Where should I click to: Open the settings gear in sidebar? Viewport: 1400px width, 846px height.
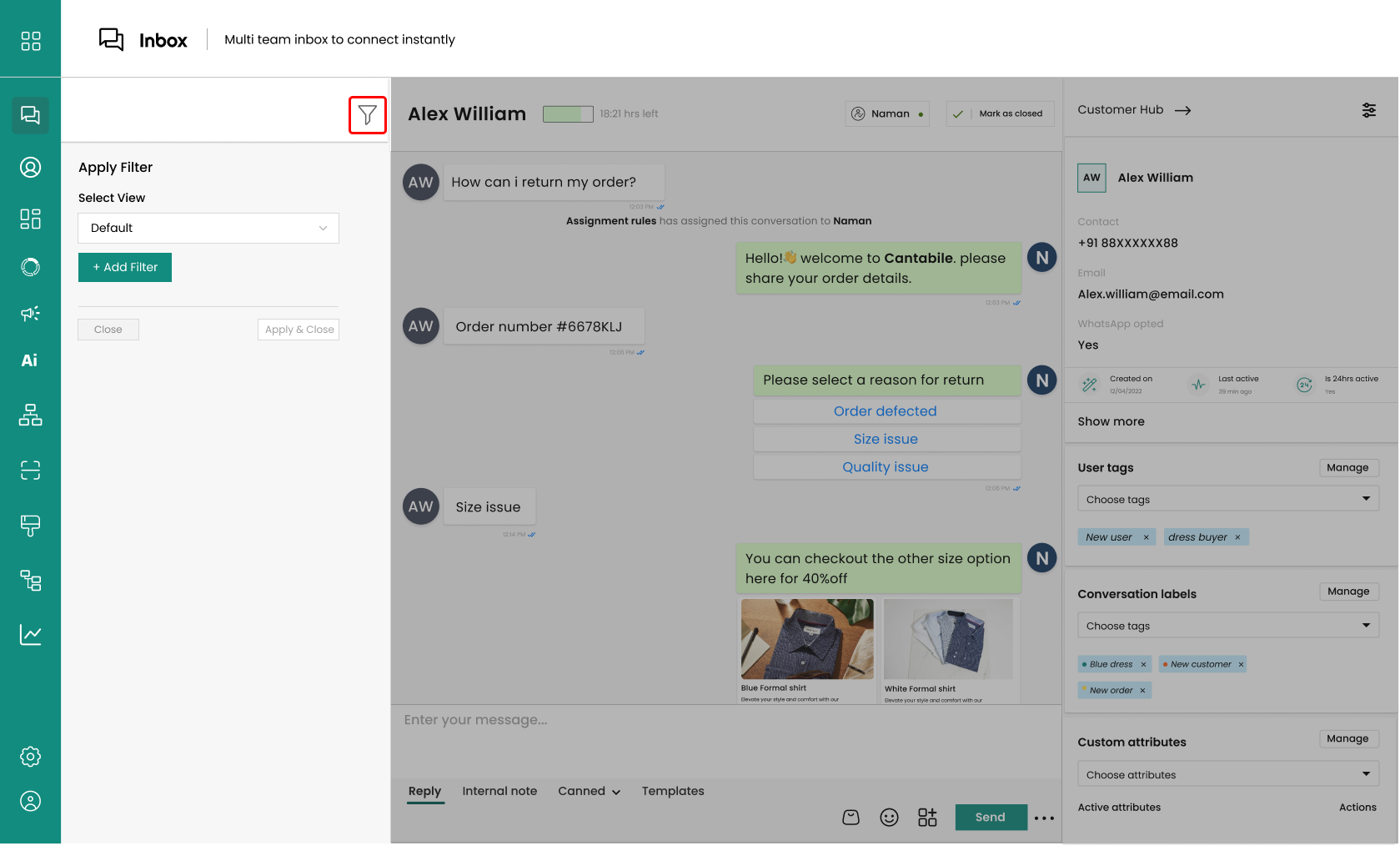pos(30,757)
